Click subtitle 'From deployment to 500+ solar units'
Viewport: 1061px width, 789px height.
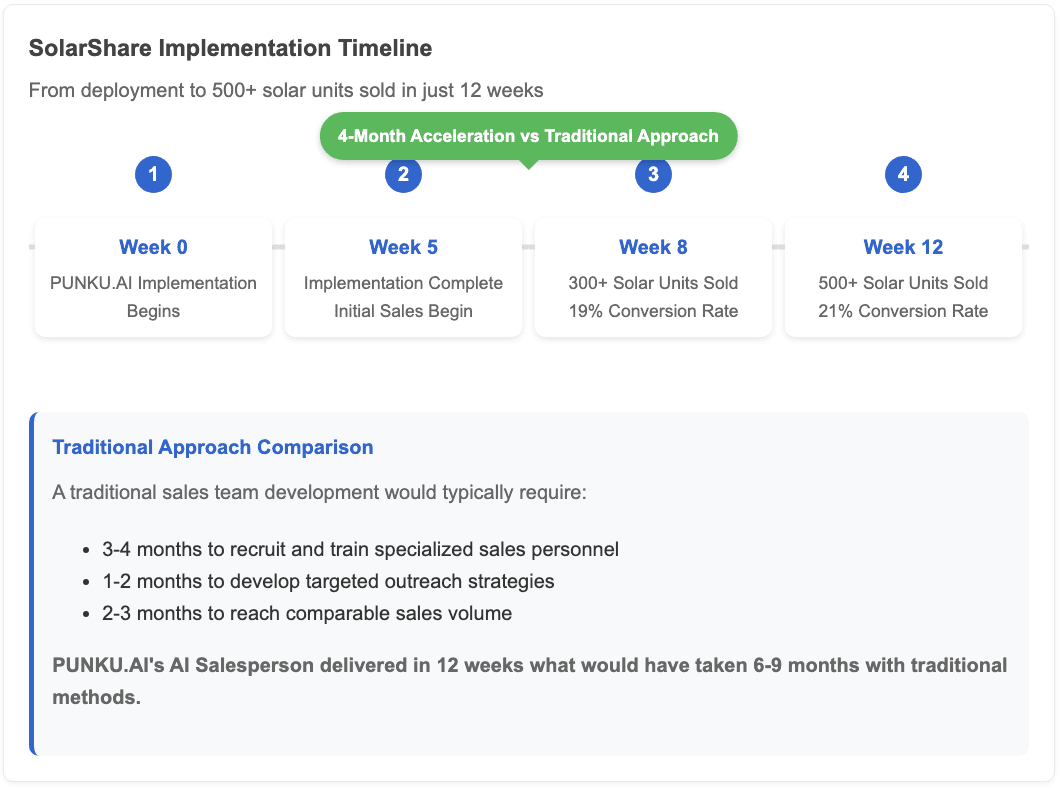pos(286,91)
